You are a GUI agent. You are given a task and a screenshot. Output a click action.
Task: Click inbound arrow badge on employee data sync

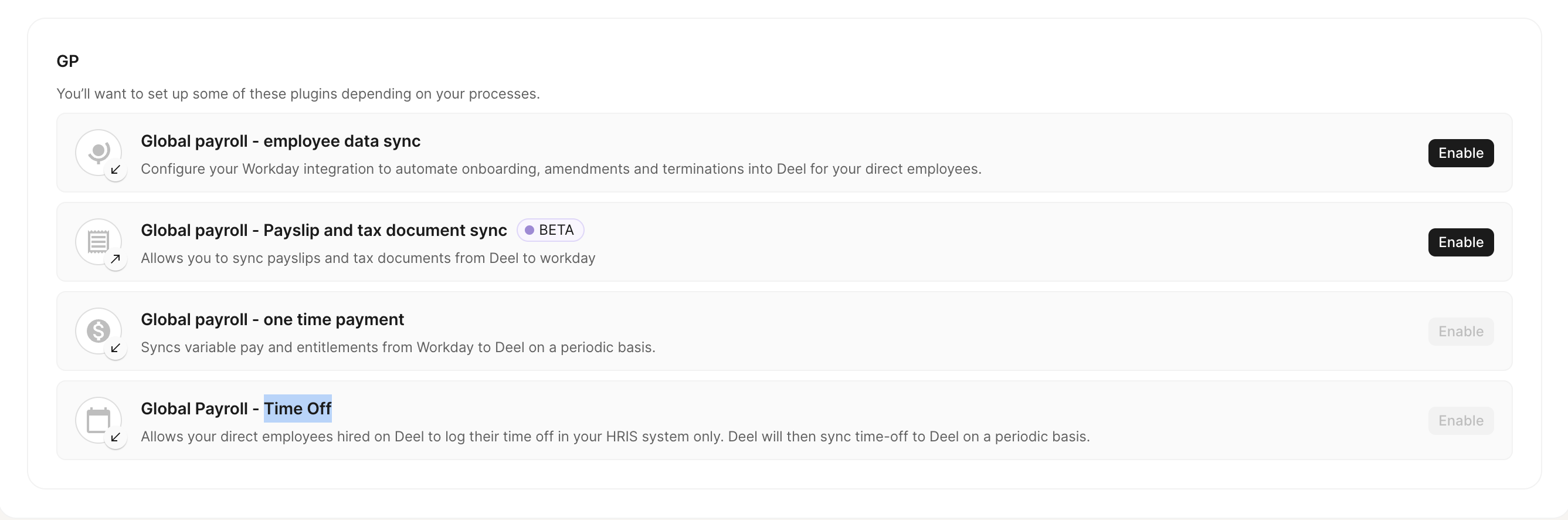pyautogui.click(x=116, y=170)
